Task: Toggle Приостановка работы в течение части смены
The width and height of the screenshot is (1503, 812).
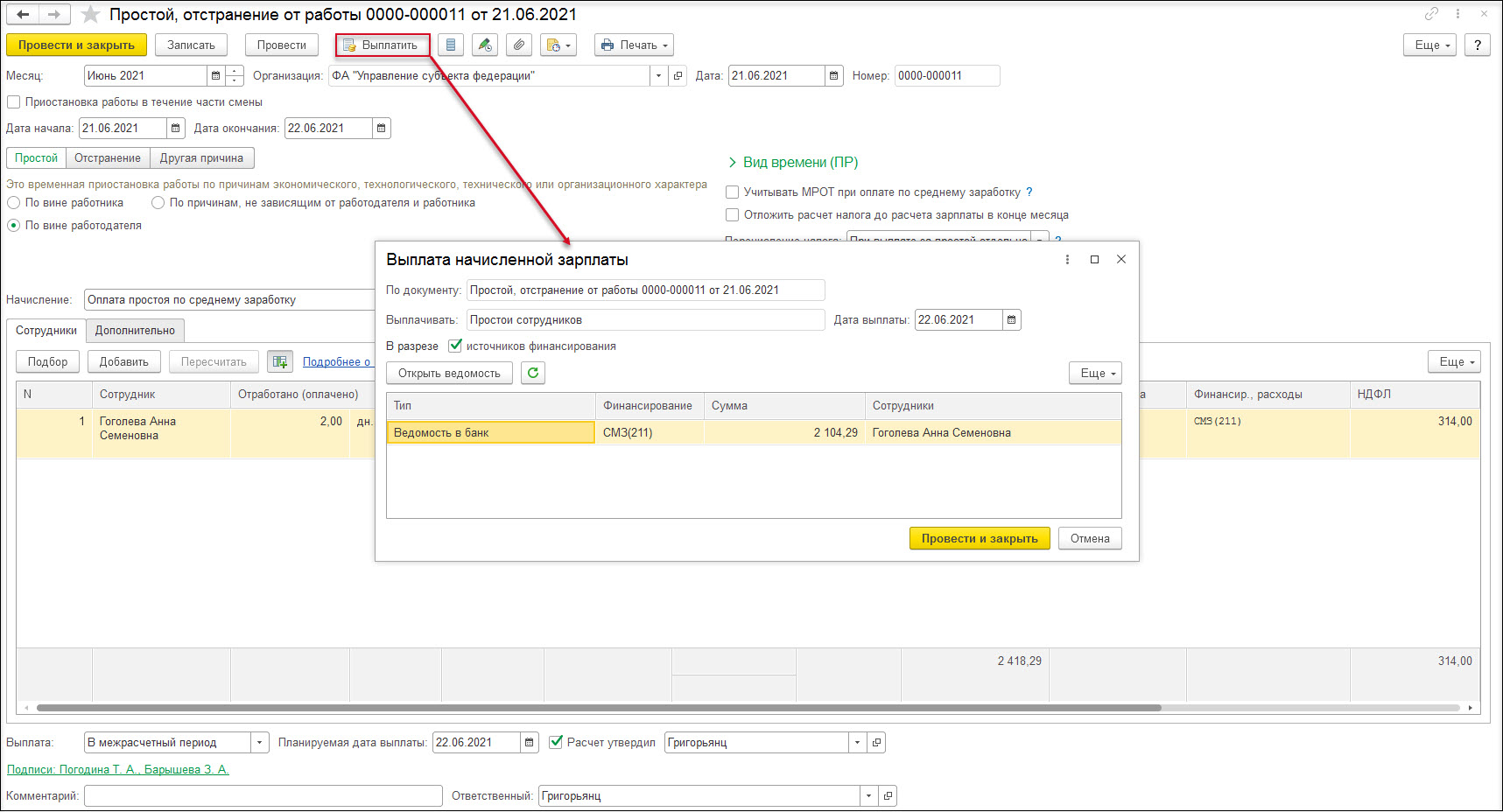Action: [x=14, y=102]
